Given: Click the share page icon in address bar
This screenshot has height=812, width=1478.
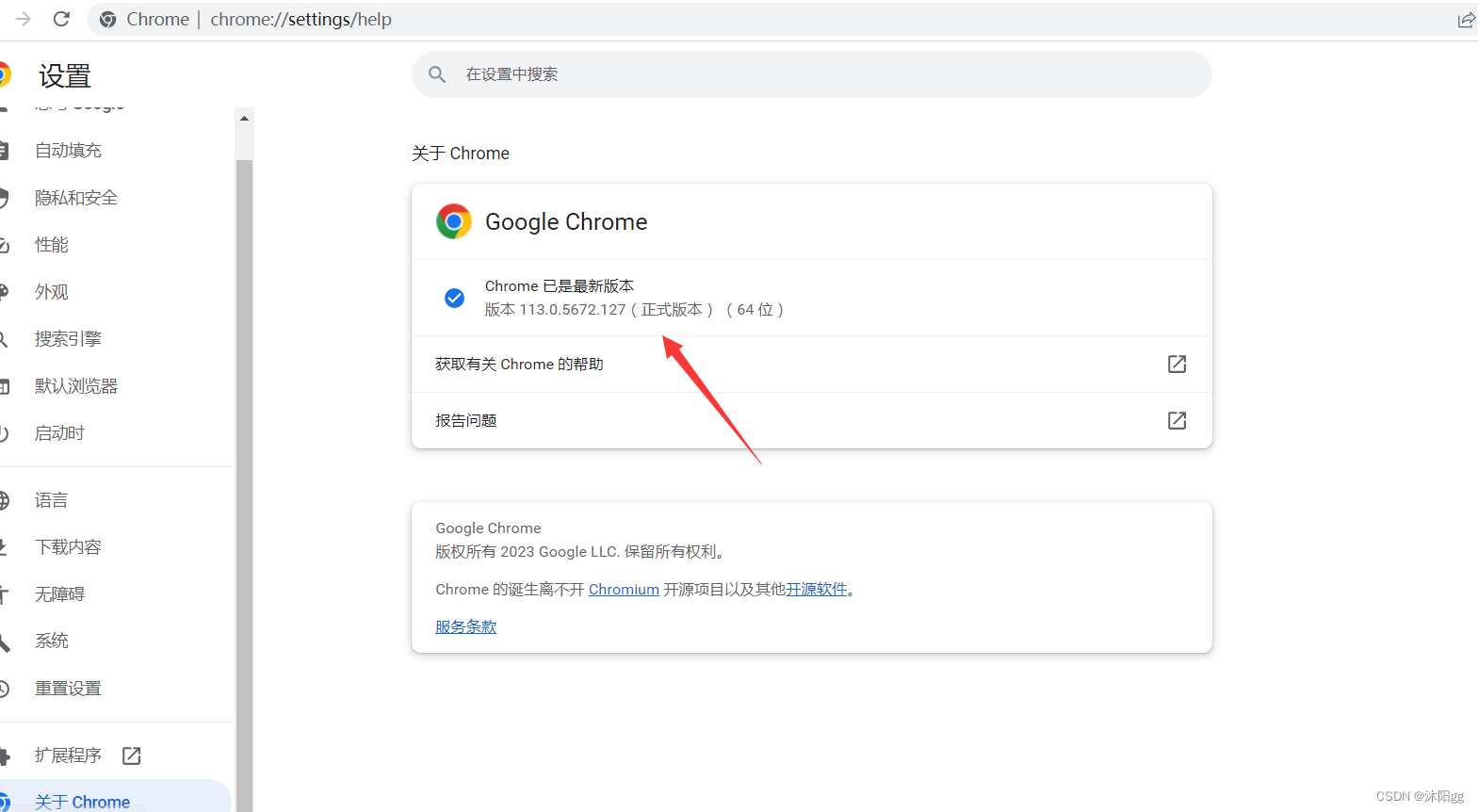Looking at the screenshot, I should (1466, 20).
